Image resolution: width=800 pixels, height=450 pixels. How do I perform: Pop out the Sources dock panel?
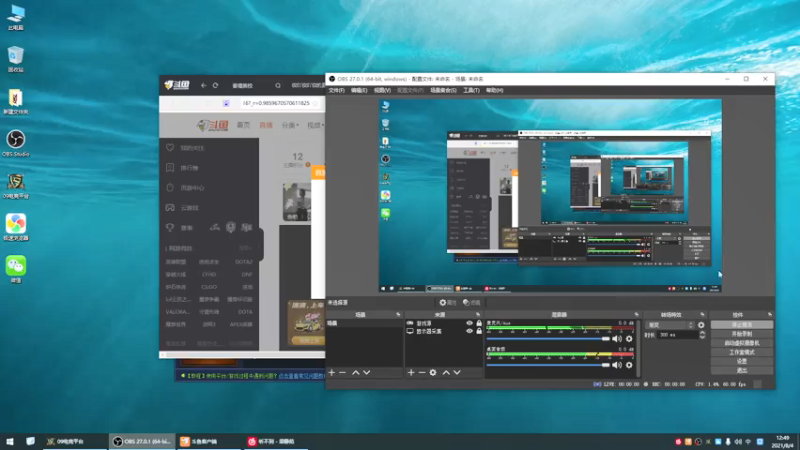[x=478, y=315]
